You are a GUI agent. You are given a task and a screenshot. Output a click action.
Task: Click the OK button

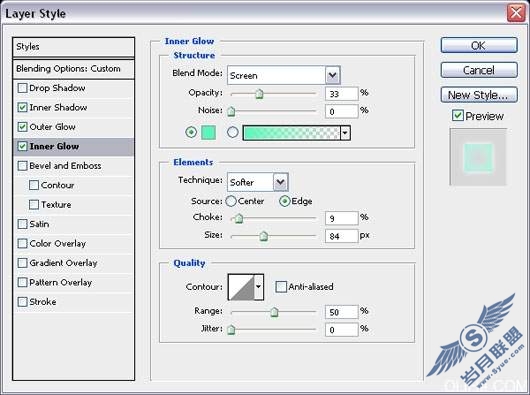pos(479,46)
